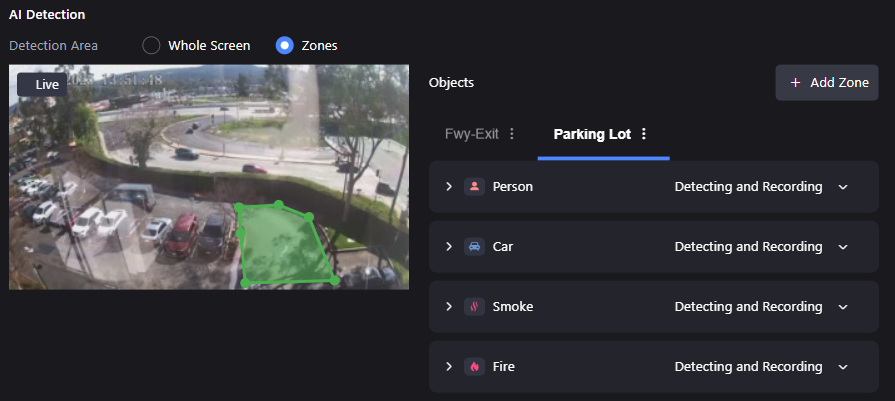Click the Smoke detection icon
The width and height of the screenshot is (895, 401).
[474, 306]
